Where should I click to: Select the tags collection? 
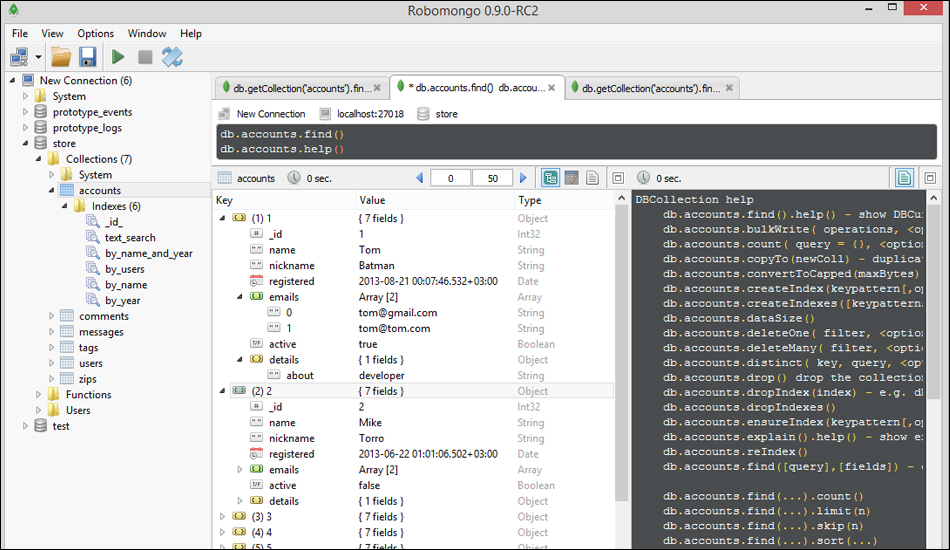pos(88,347)
